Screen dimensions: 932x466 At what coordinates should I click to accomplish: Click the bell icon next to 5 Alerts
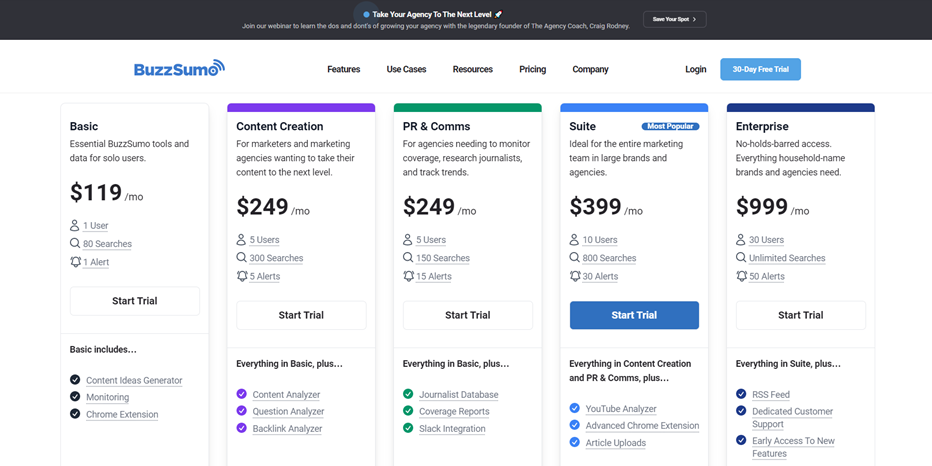pos(241,276)
